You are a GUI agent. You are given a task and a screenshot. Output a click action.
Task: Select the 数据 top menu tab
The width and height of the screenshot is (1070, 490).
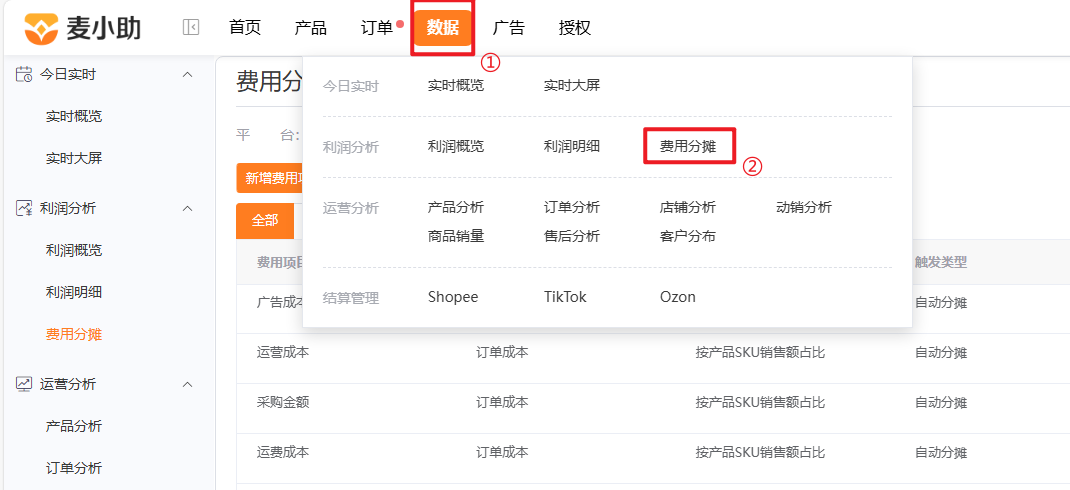443,28
